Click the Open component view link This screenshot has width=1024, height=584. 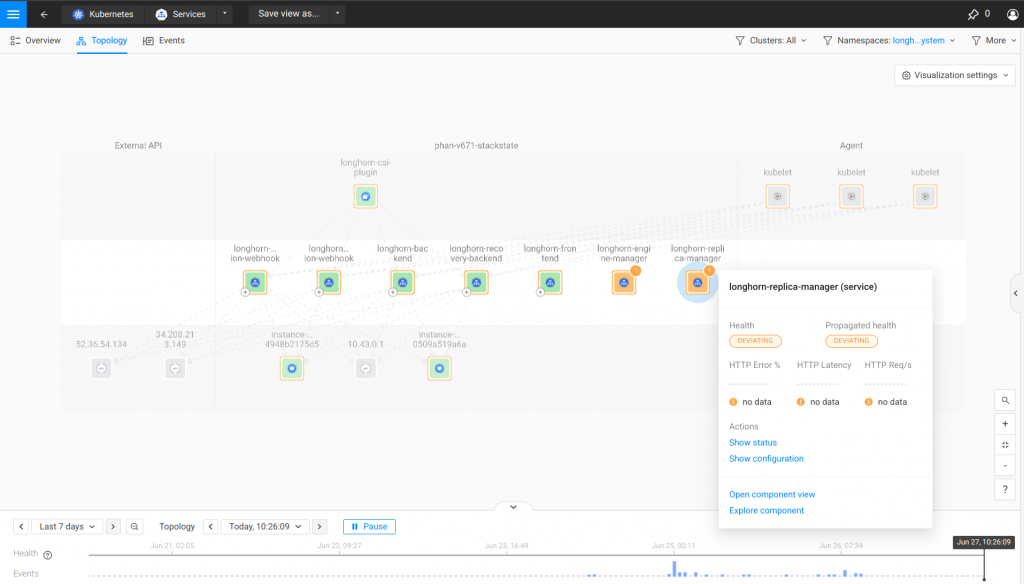click(x=772, y=494)
